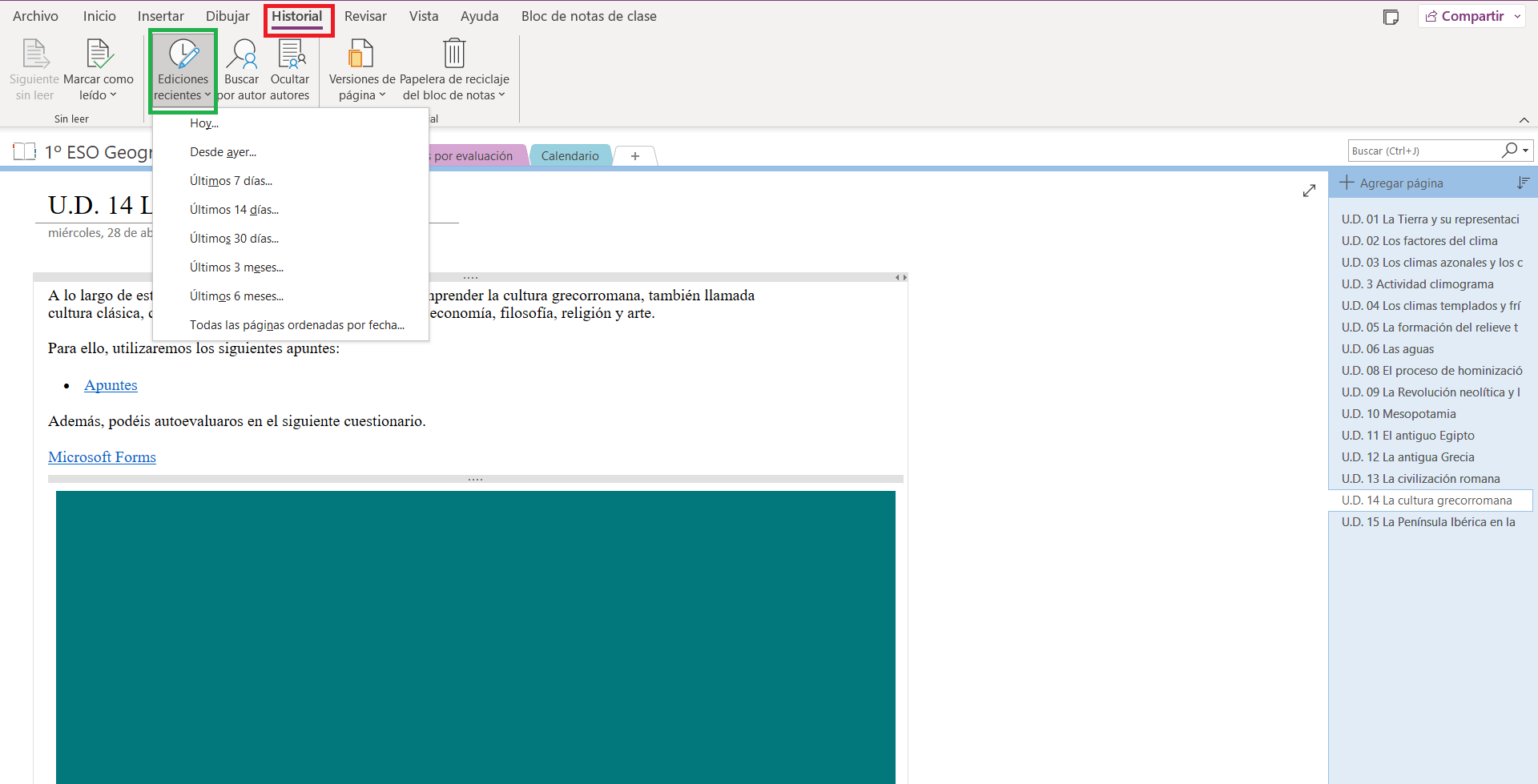Viewport: 1538px width, 784px height.
Task: Switch to the Revisar tab
Action: [x=365, y=16]
